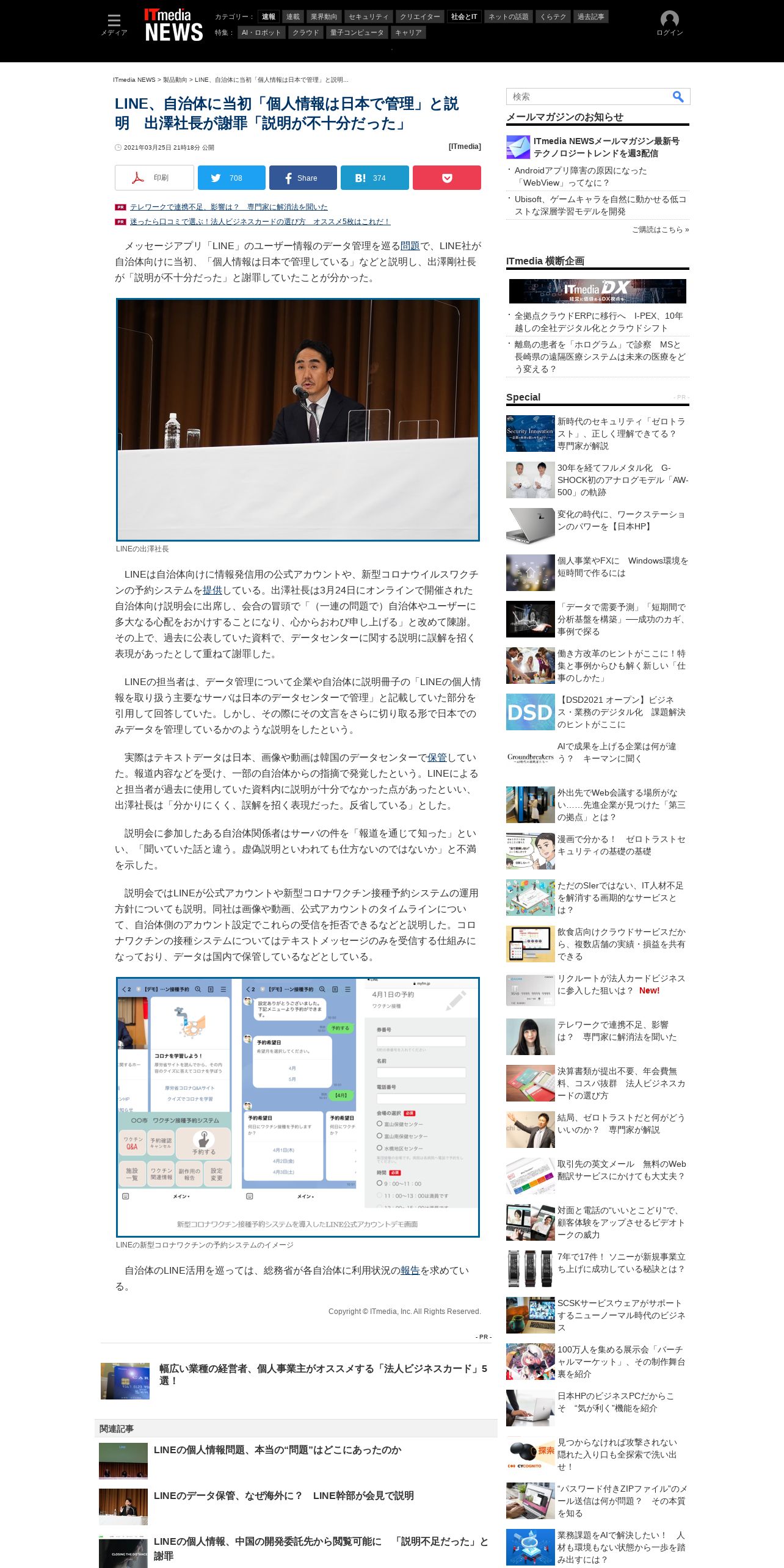Open the 業界動向 category
This screenshot has height=1568, width=784.
click(324, 16)
